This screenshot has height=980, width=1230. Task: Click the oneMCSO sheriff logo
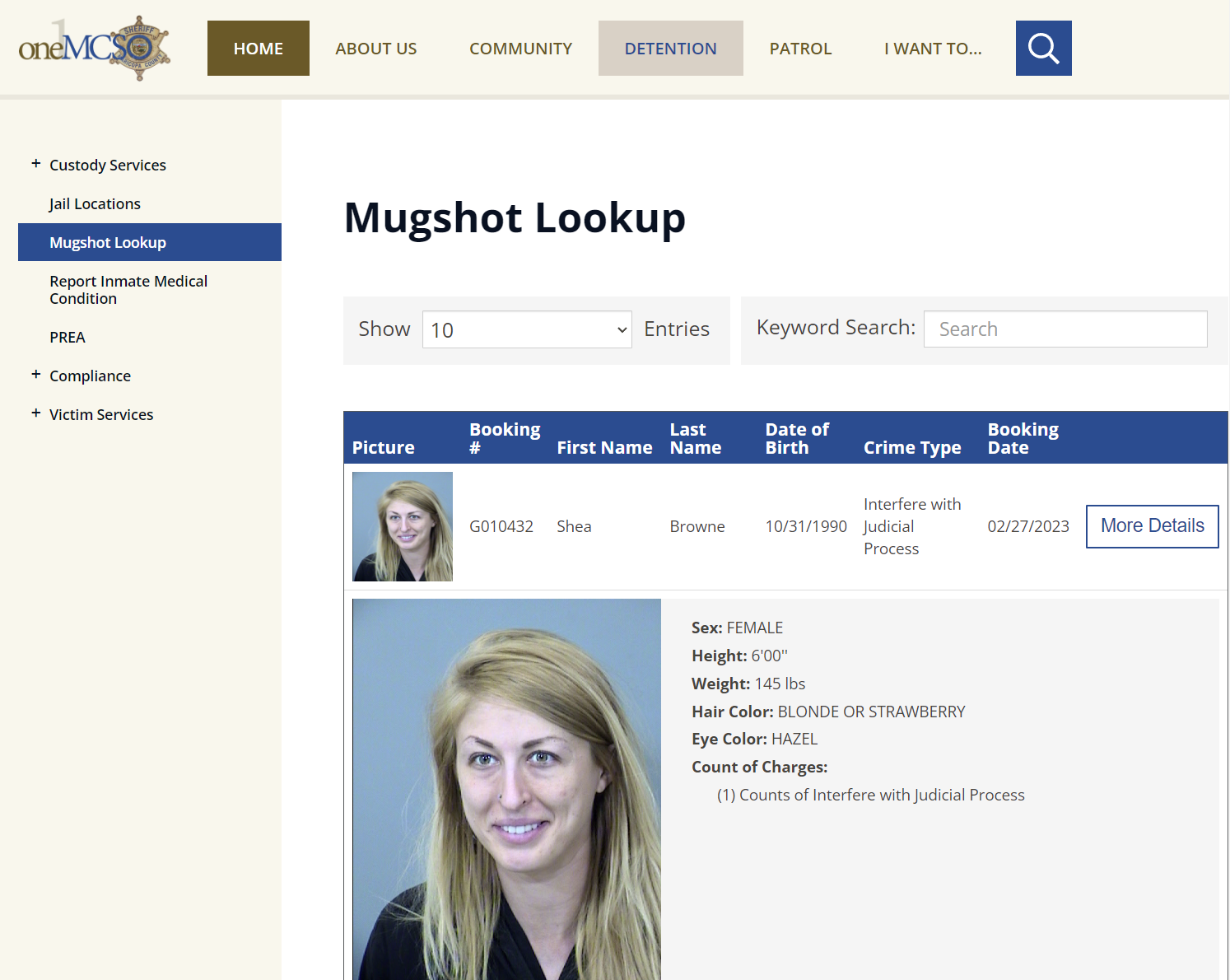point(94,48)
